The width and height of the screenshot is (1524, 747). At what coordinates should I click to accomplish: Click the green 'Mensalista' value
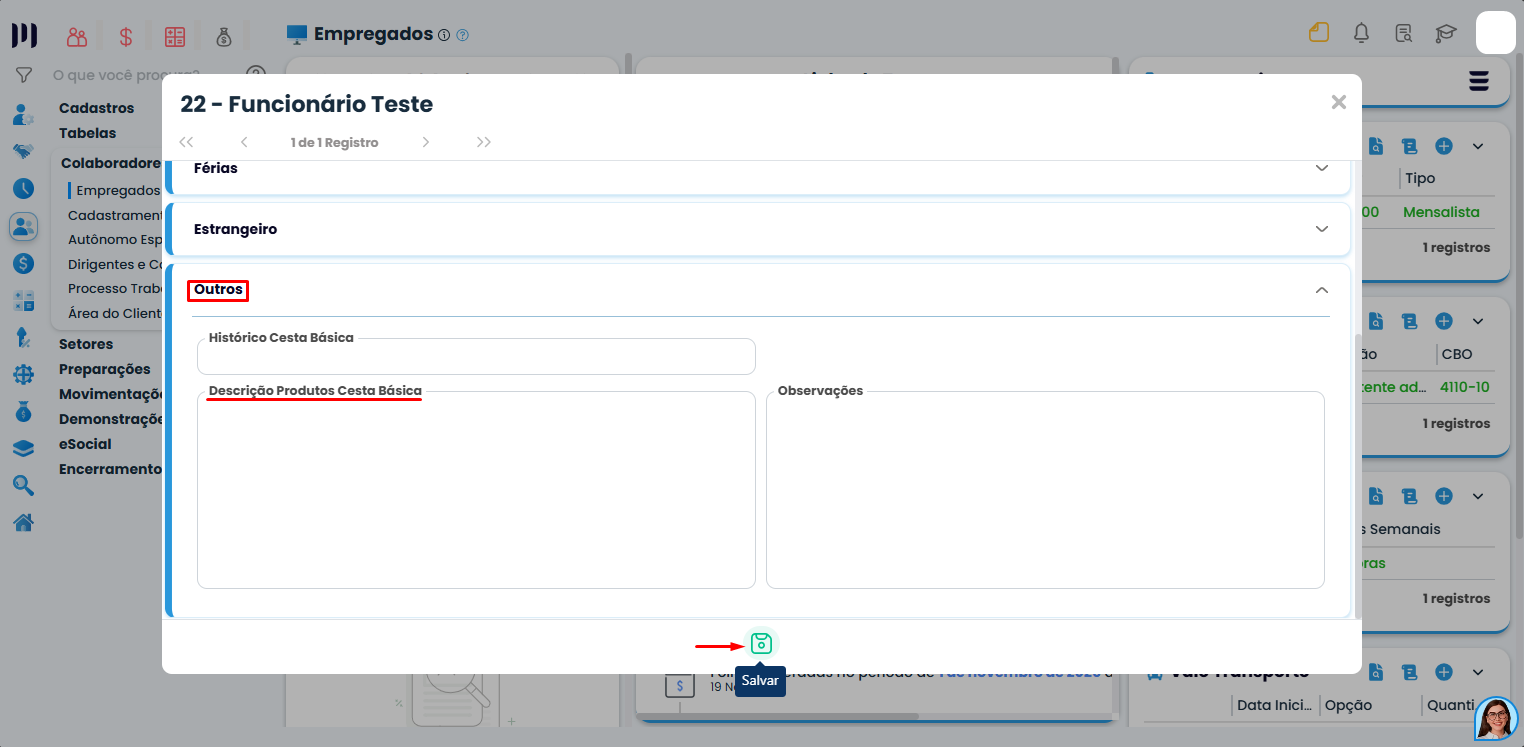pos(1441,212)
